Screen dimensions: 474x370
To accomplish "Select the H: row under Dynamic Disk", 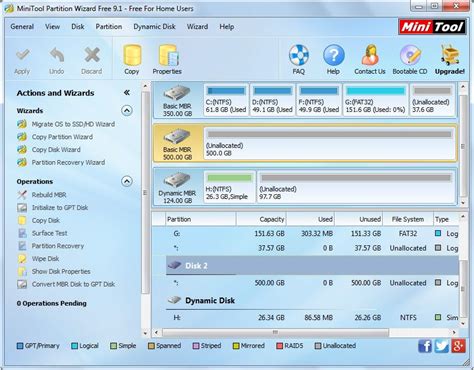I will click(x=305, y=318).
